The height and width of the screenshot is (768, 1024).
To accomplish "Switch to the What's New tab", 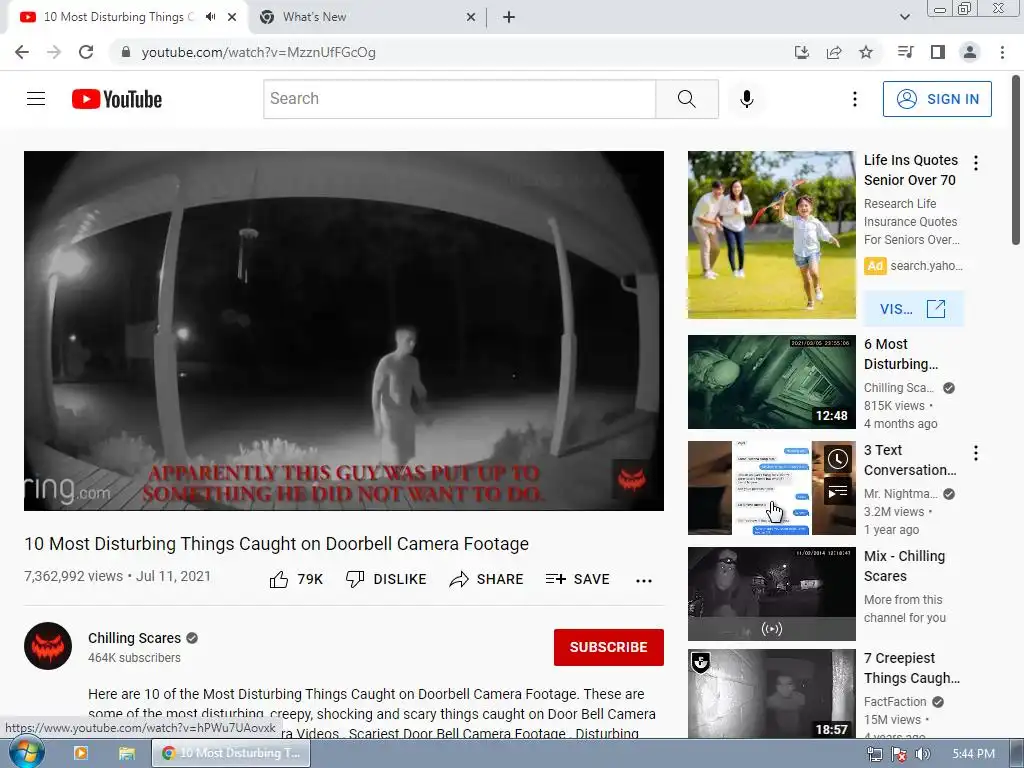I will (314, 17).
